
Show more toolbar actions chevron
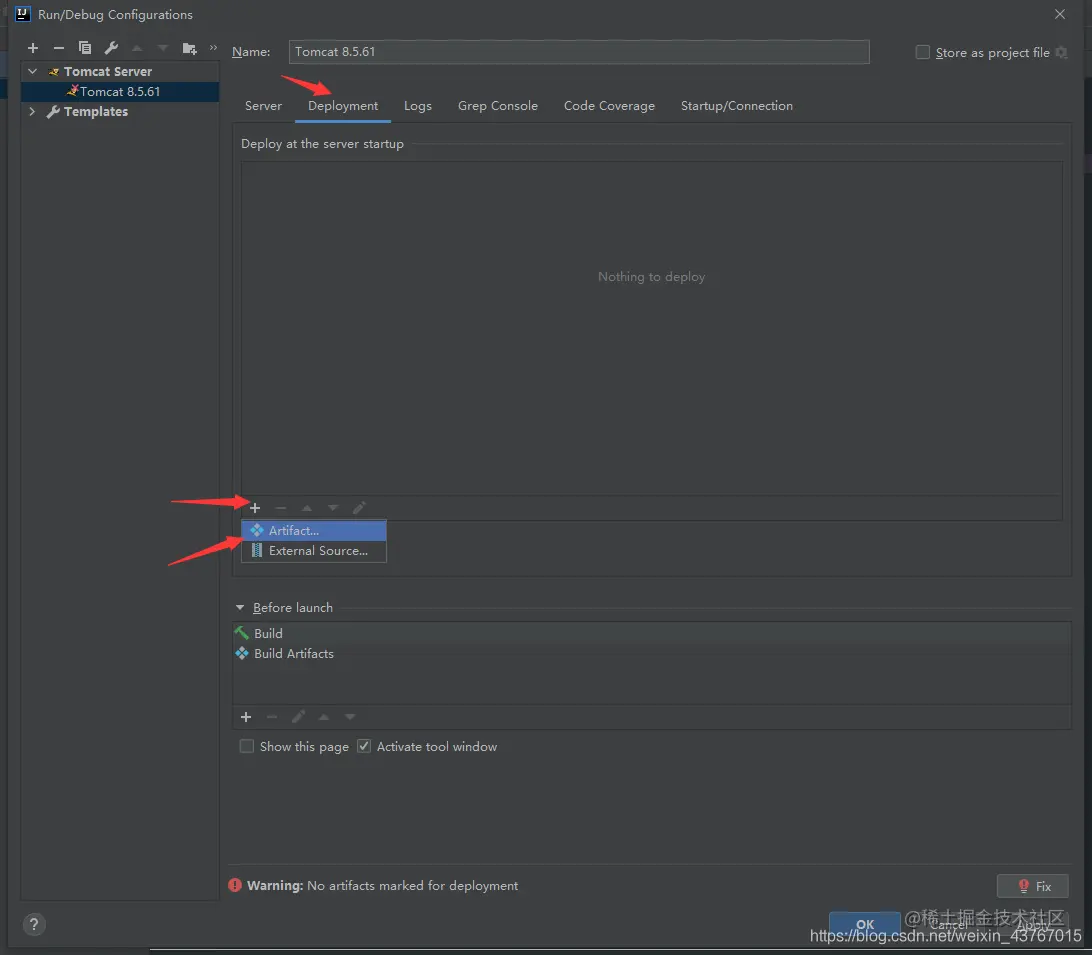(213, 47)
